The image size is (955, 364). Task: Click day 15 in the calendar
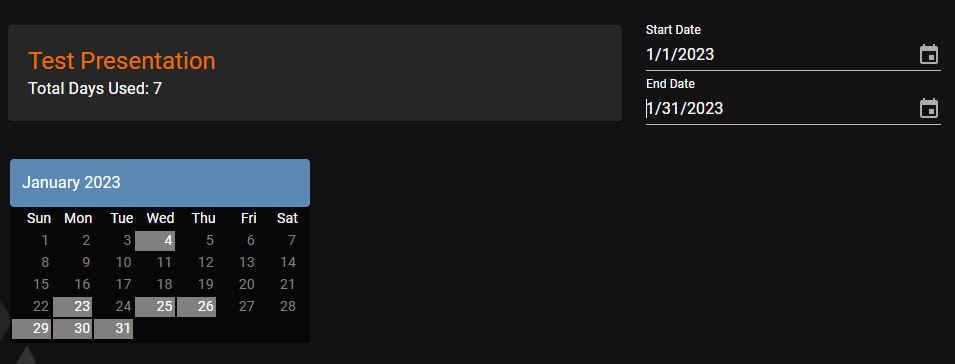tap(41, 284)
